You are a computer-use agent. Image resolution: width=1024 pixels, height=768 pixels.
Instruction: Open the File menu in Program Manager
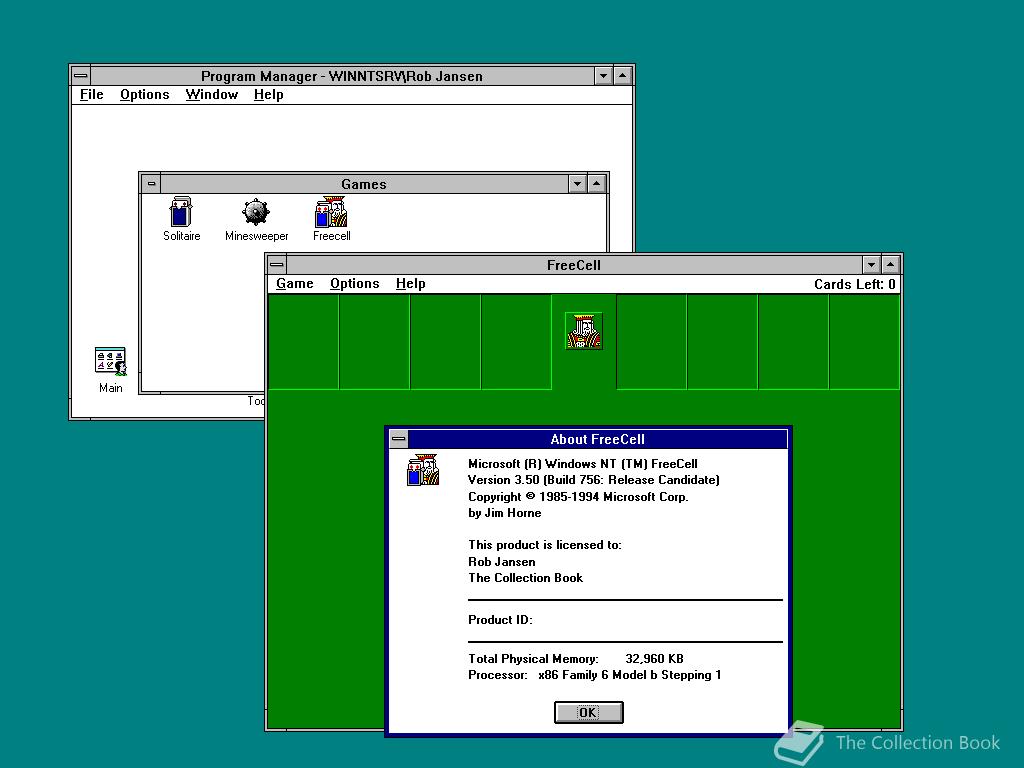tap(90, 94)
